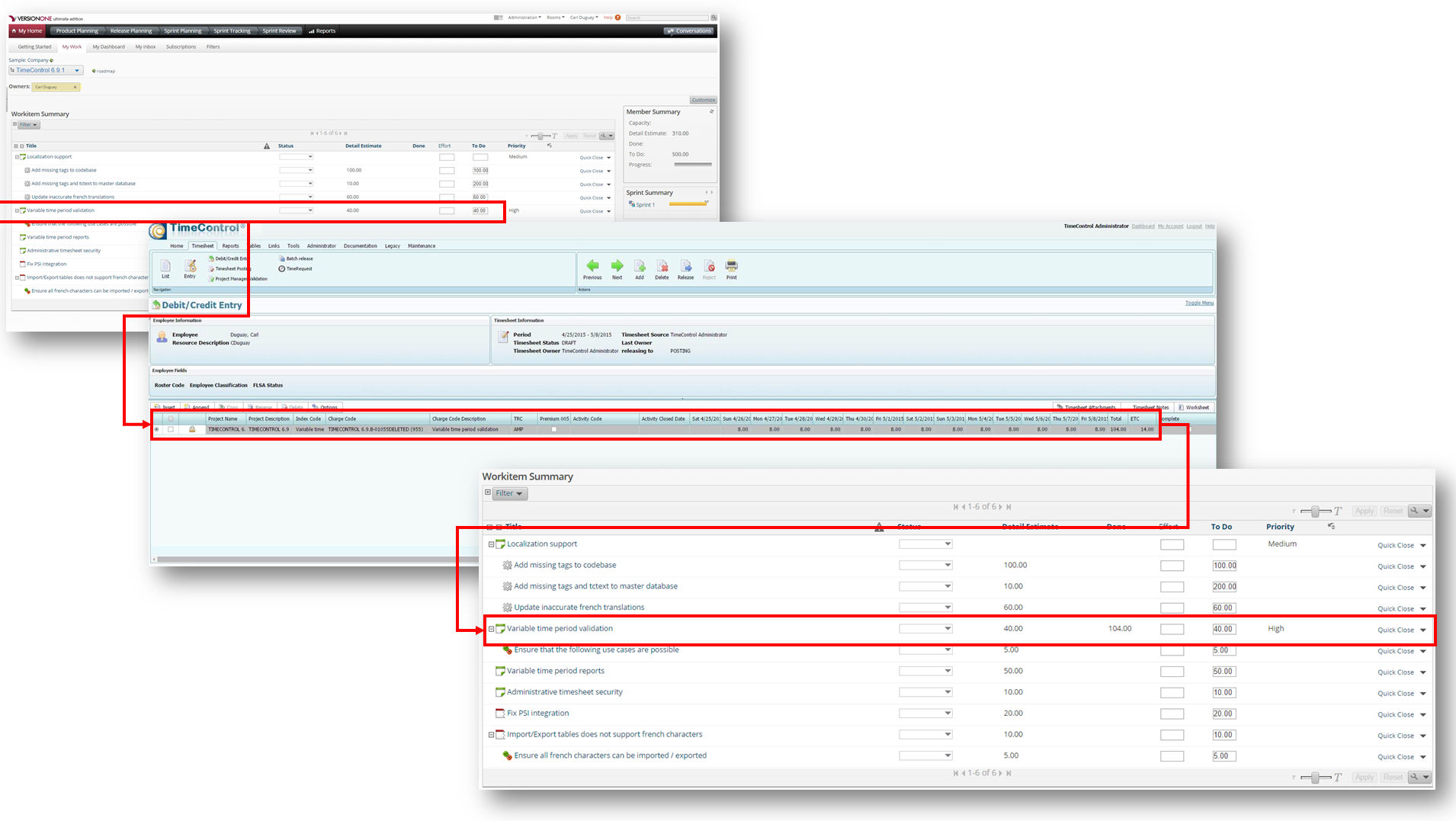Click the Reject icon in TimeControl actions

709,266
